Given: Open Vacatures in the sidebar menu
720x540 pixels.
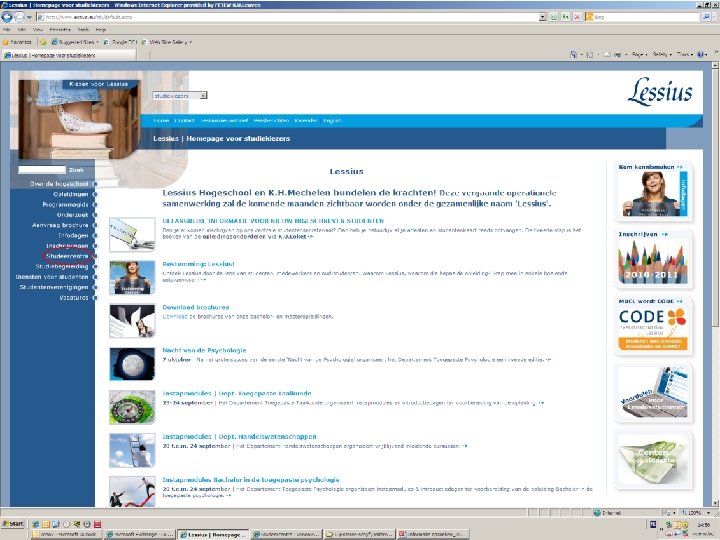Looking at the screenshot, I should point(73,298).
